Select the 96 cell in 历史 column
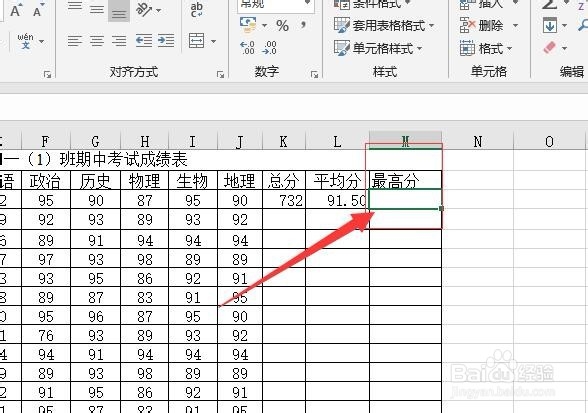 pyautogui.click(x=95, y=315)
